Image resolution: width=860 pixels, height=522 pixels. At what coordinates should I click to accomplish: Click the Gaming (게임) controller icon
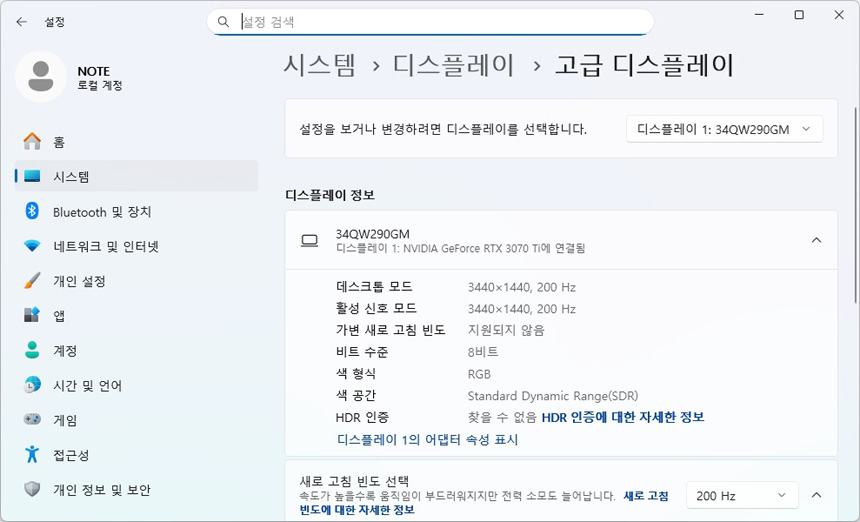click(32, 420)
